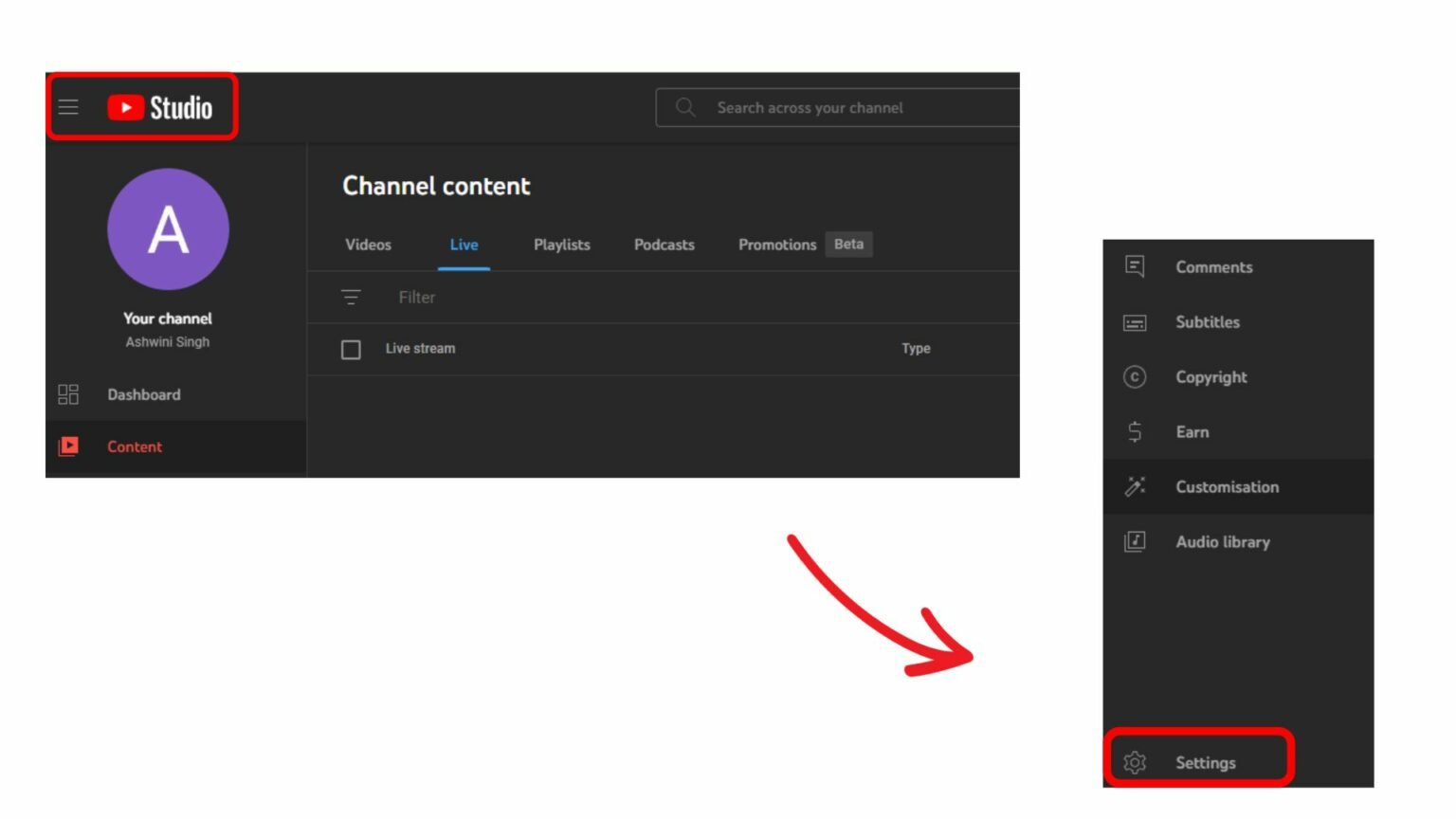Focus the Search across your channel field
1456x819 pixels.
coord(838,107)
